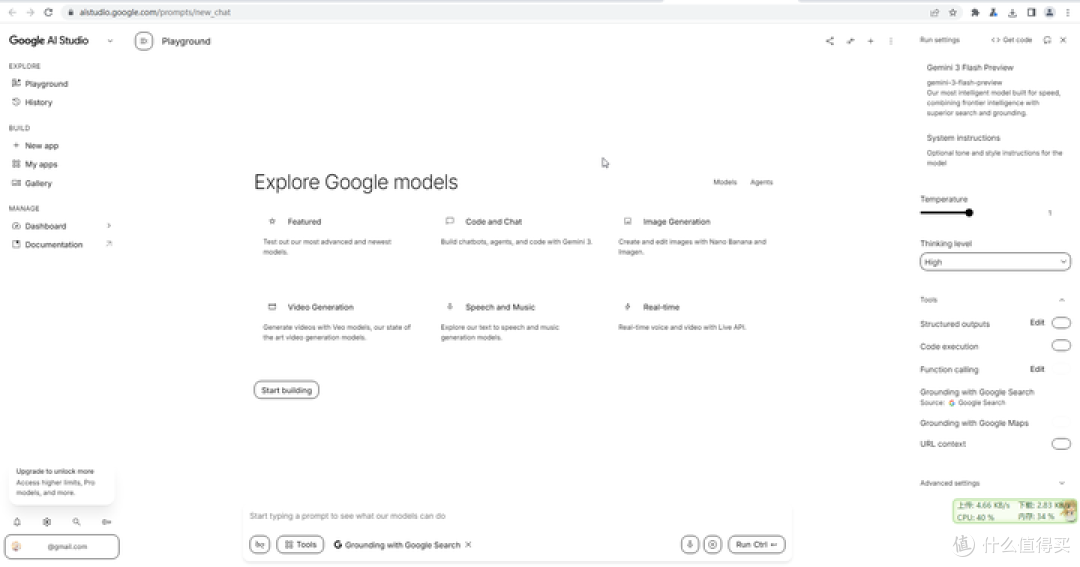Open Chrome downloads icon

pos(1012,12)
